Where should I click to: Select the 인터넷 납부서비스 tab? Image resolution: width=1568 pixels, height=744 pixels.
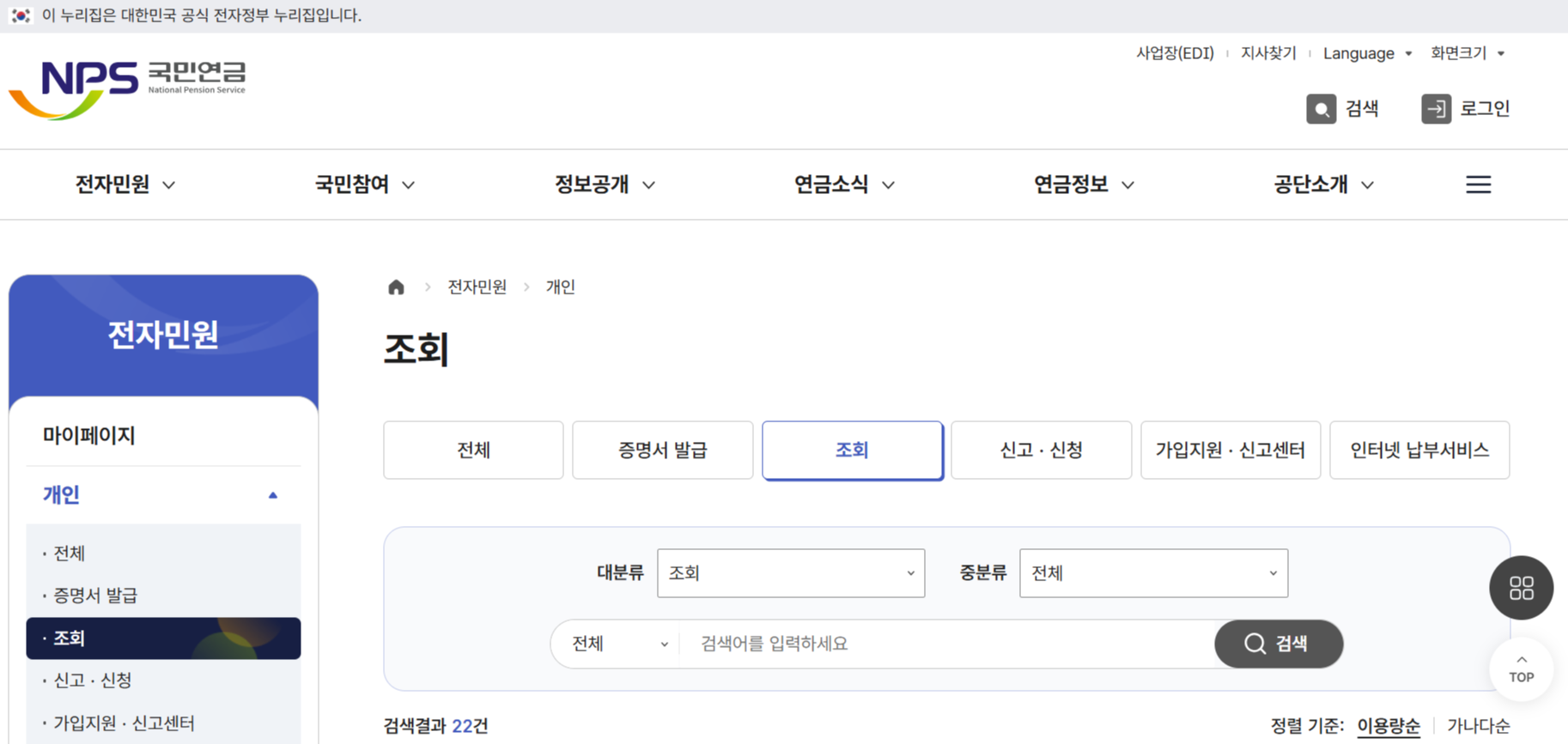[1419, 450]
